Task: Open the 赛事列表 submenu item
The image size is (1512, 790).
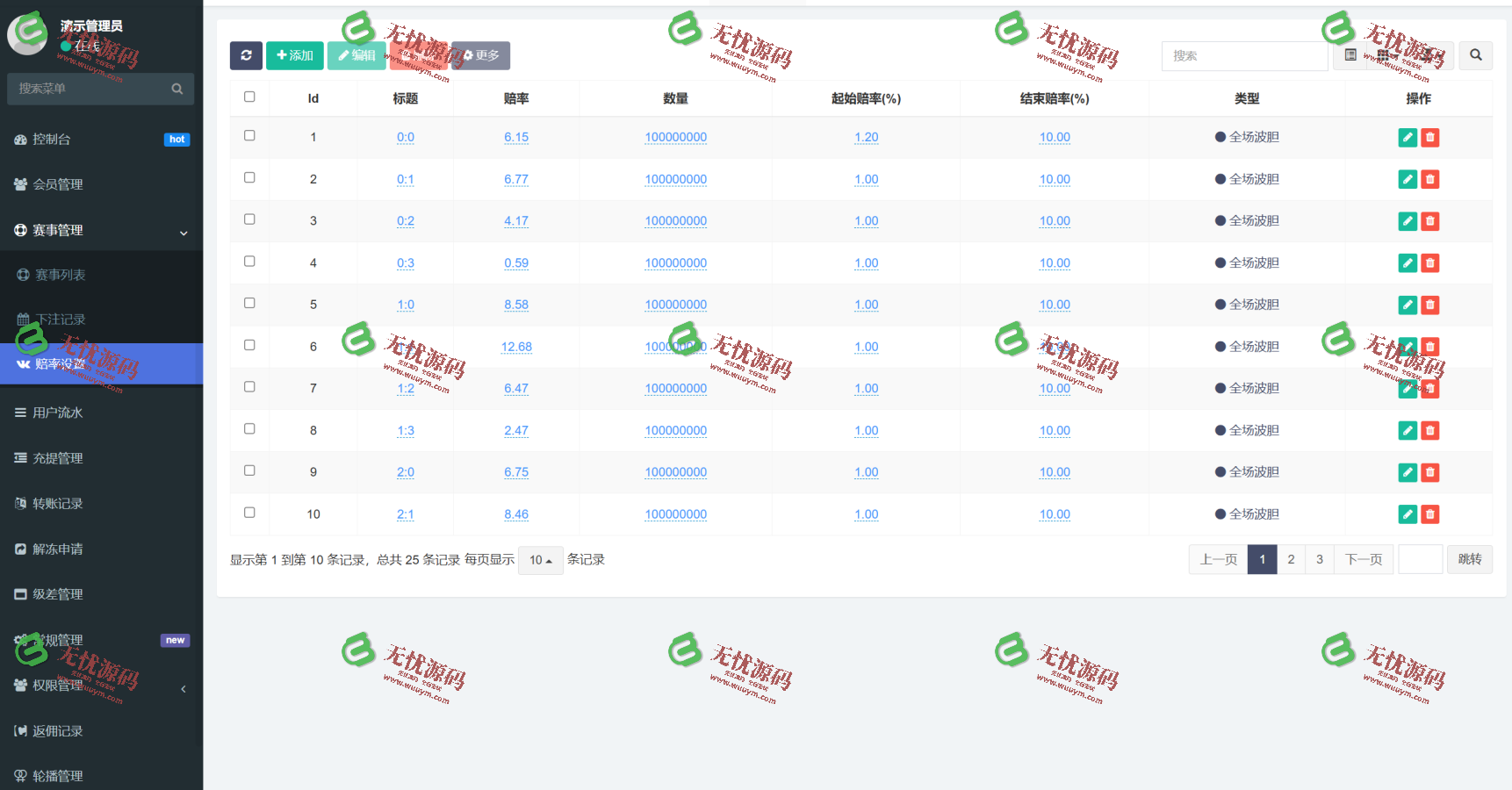Action: click(x=101, y=275)
